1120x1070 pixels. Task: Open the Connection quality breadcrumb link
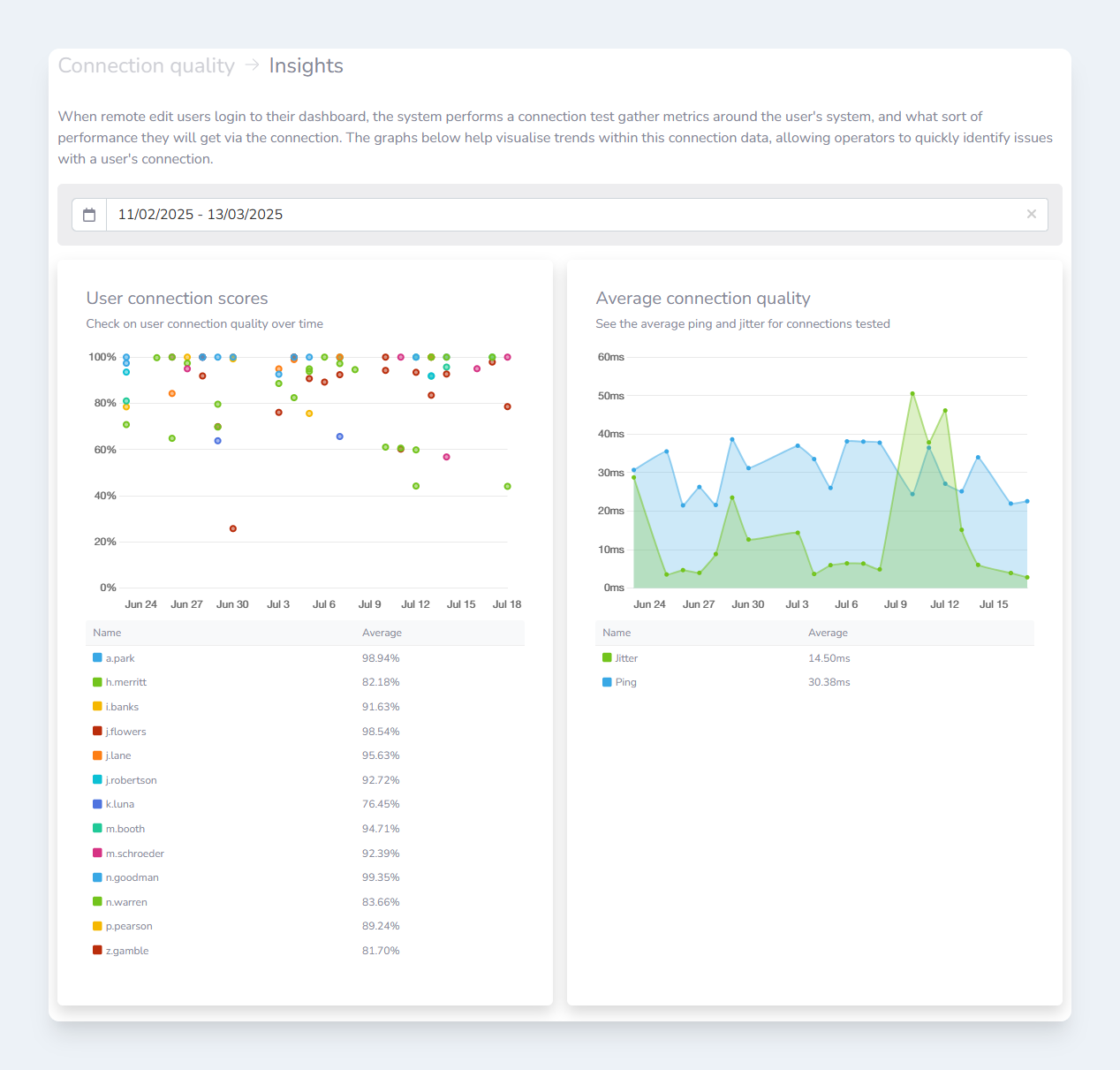pos(147,66)
